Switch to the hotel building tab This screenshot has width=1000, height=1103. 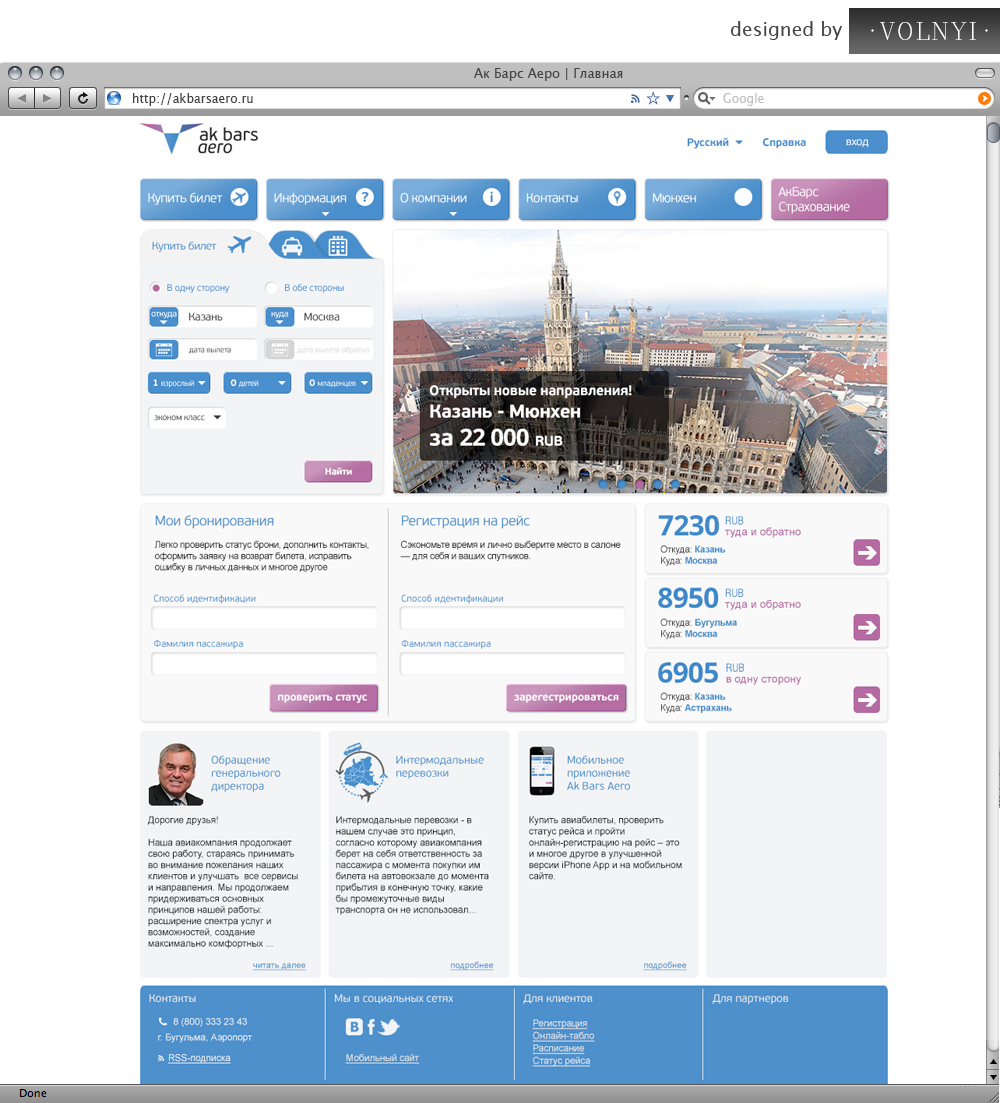click(x=338, y=246)
